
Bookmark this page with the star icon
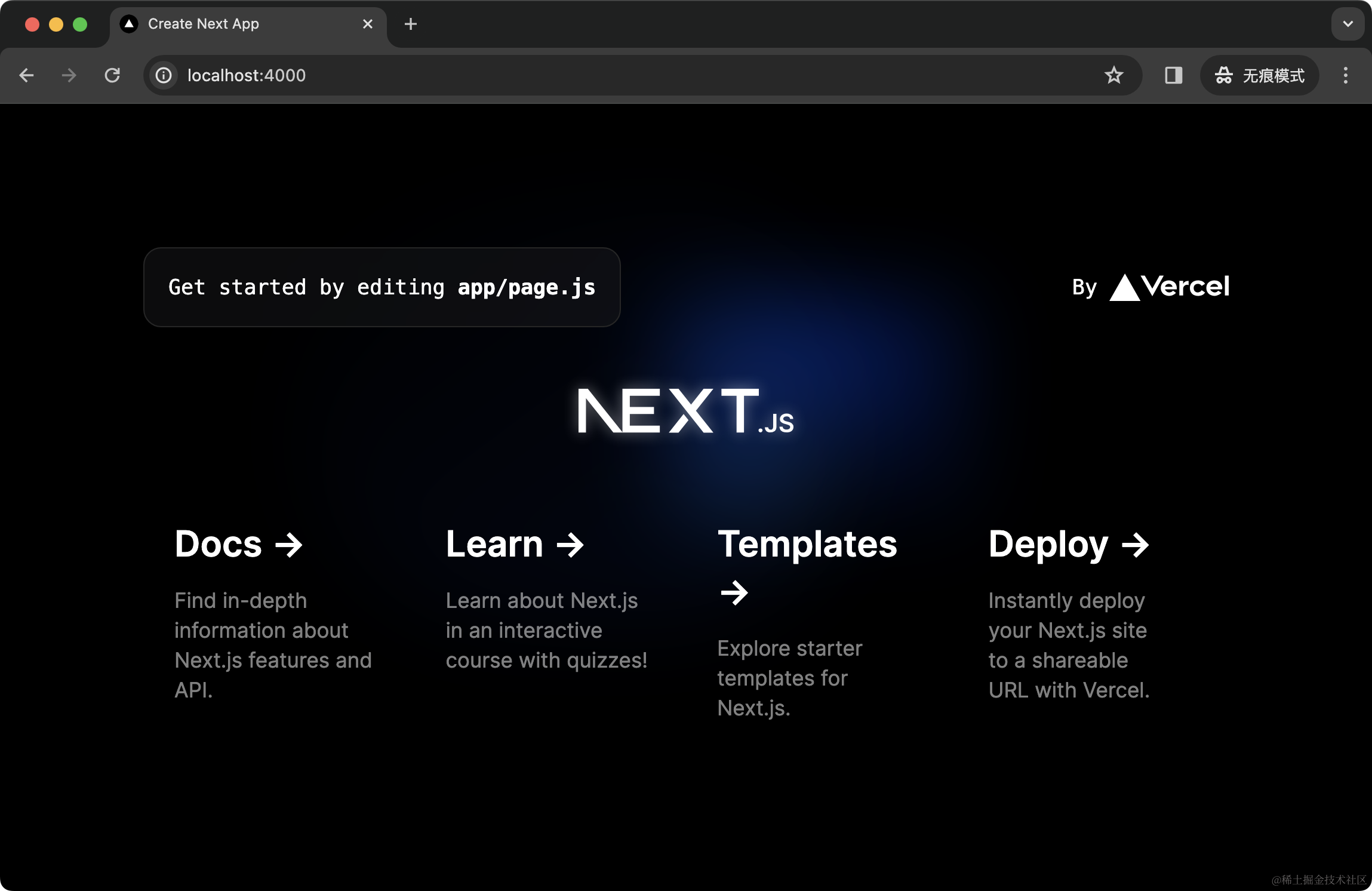(x=1113, y=75)
